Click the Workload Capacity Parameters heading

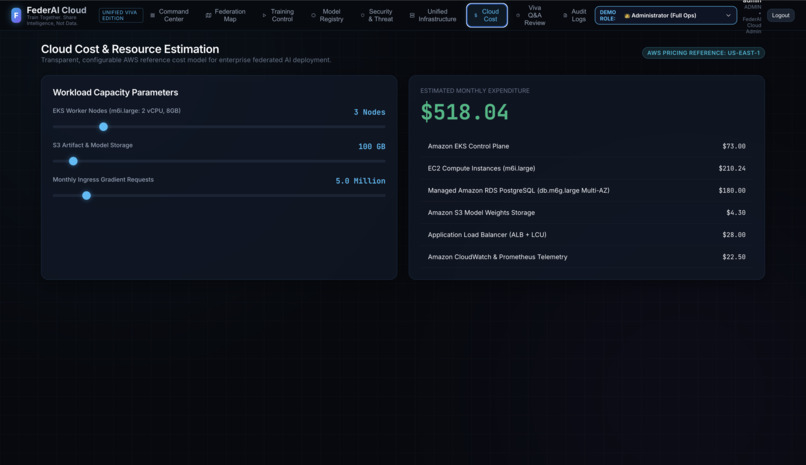(x=115, y=92)
